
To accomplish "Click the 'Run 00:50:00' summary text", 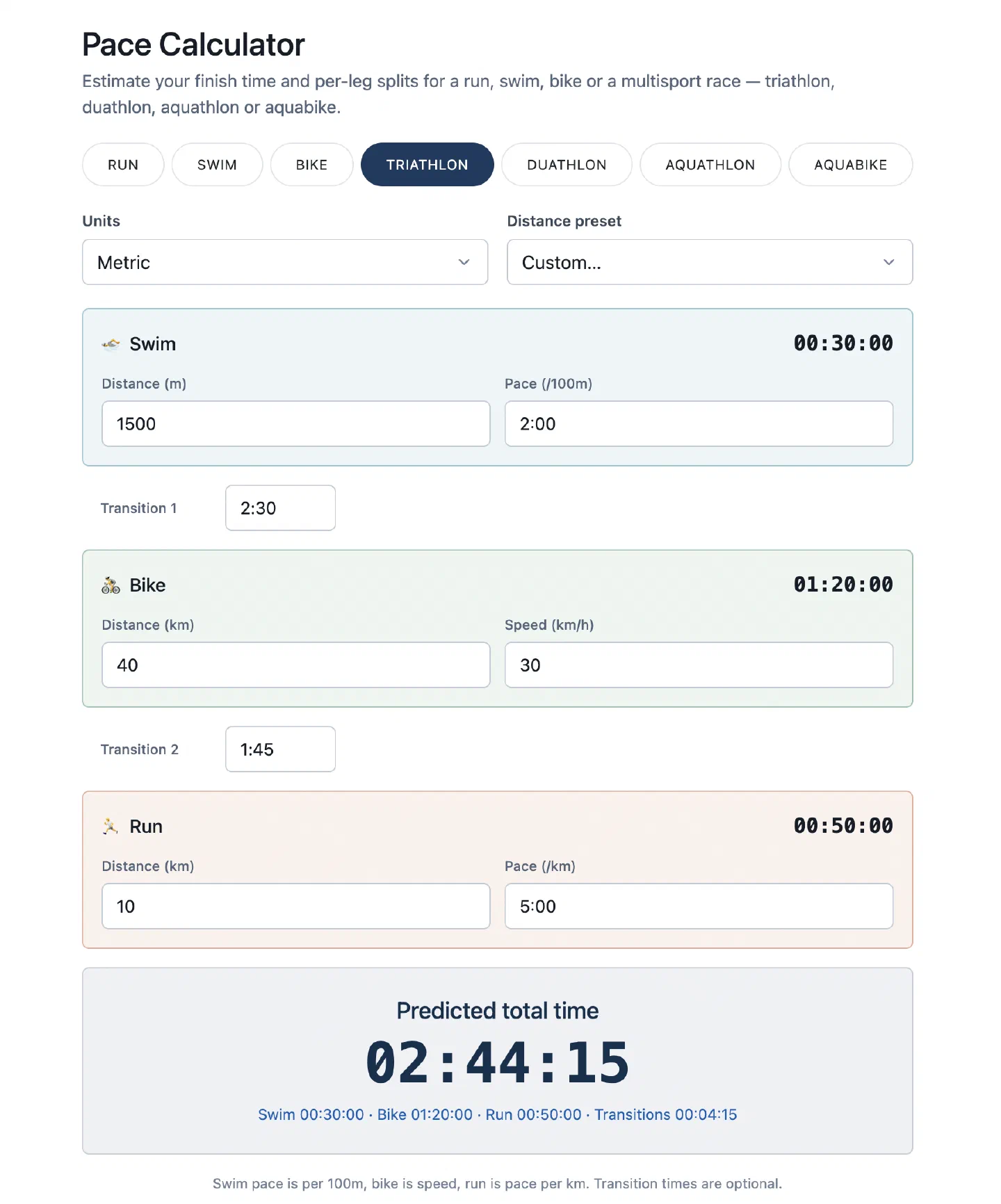I will (x=533, y=1114).
